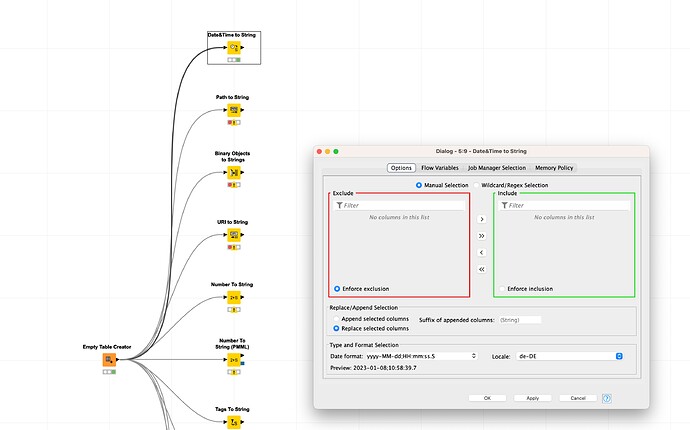Click the status indicator under Path to String
Image resolution: width=690 pixels, height=430 pixels.
click(x=234, y=122)
